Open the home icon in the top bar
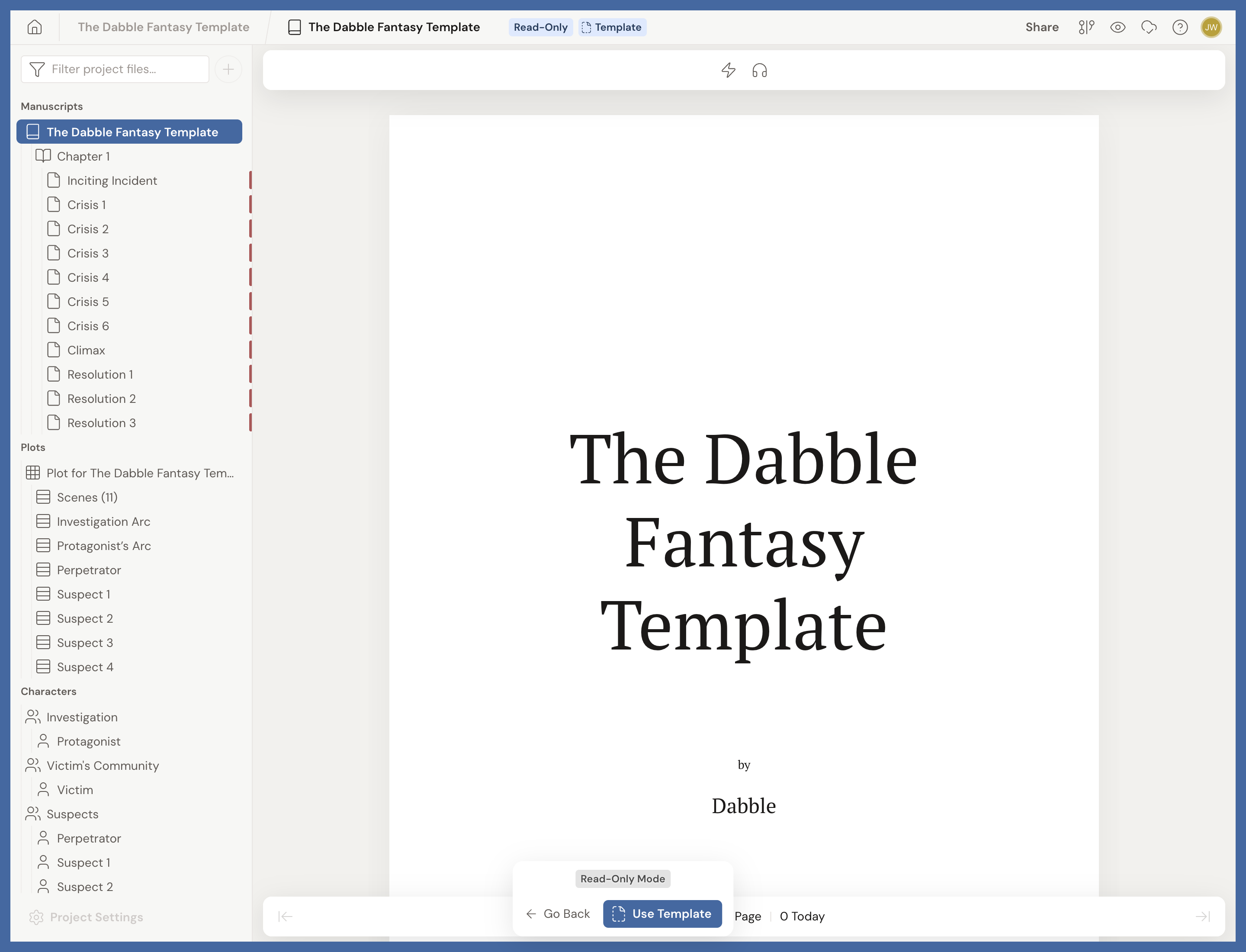This screenshot has width=1246, height=952. (35, 27)
